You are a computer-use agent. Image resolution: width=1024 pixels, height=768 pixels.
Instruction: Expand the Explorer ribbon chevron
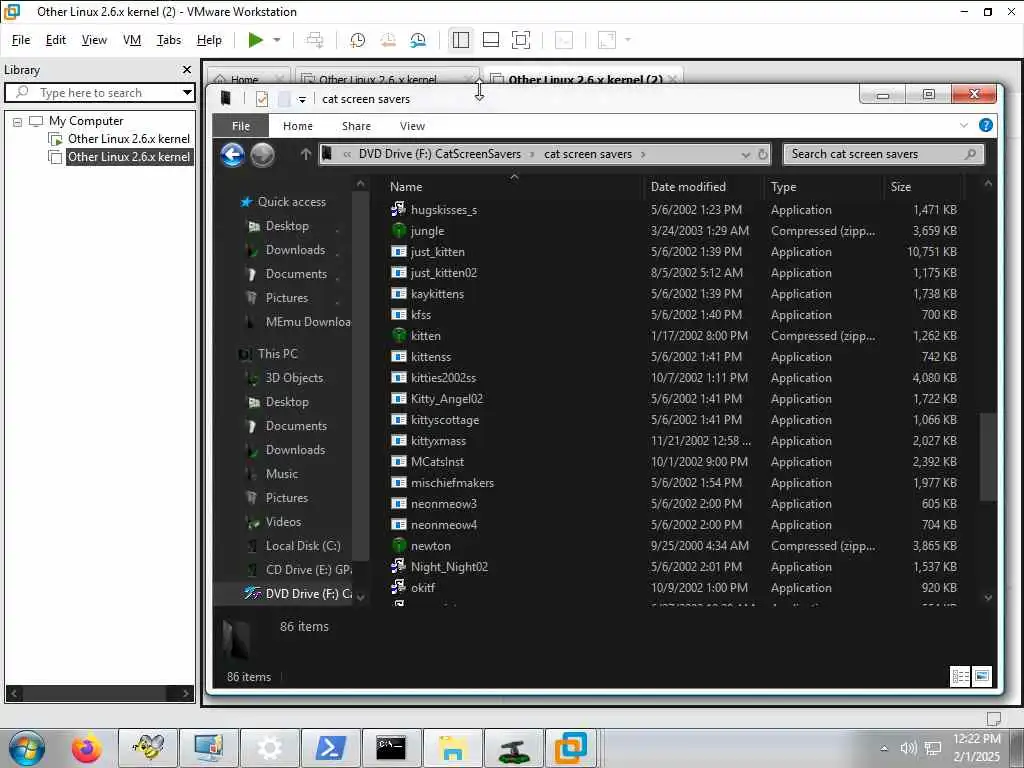964,125
